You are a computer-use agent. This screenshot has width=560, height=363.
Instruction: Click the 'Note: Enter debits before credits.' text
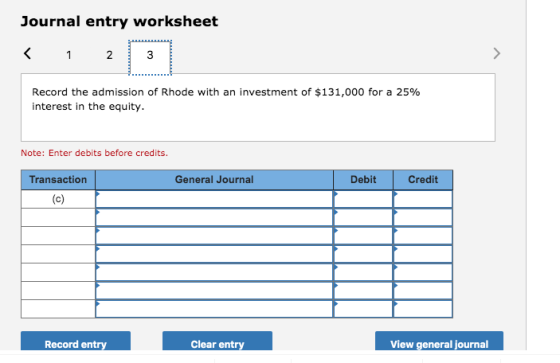(x=94, y=153)
